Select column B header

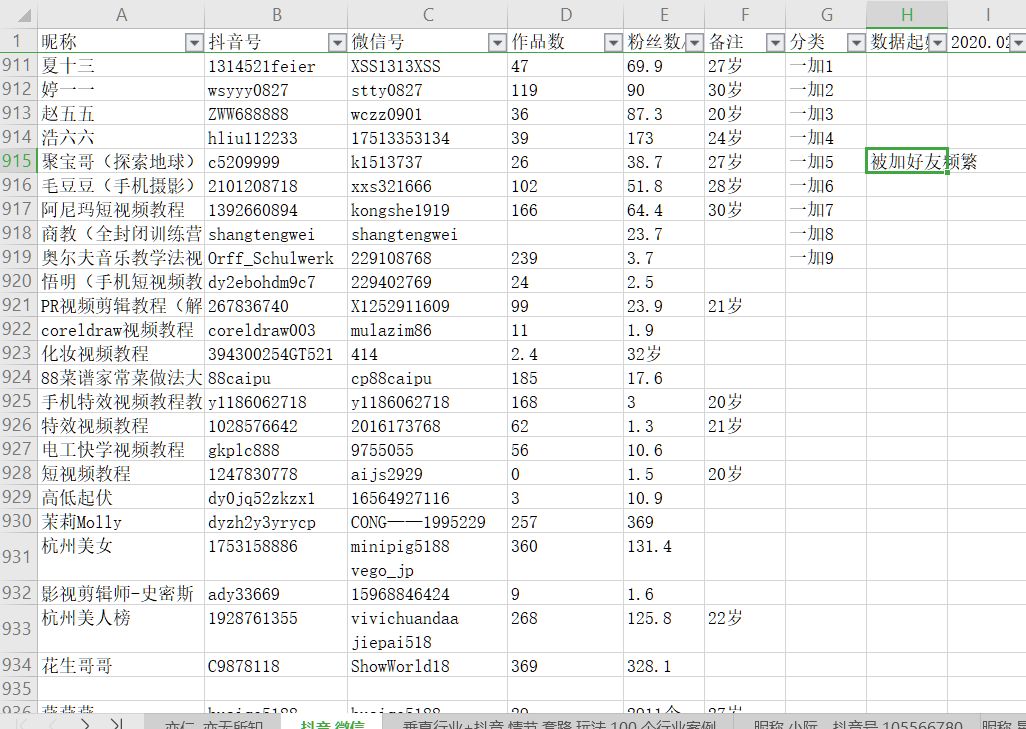click(x=276, y=14)
